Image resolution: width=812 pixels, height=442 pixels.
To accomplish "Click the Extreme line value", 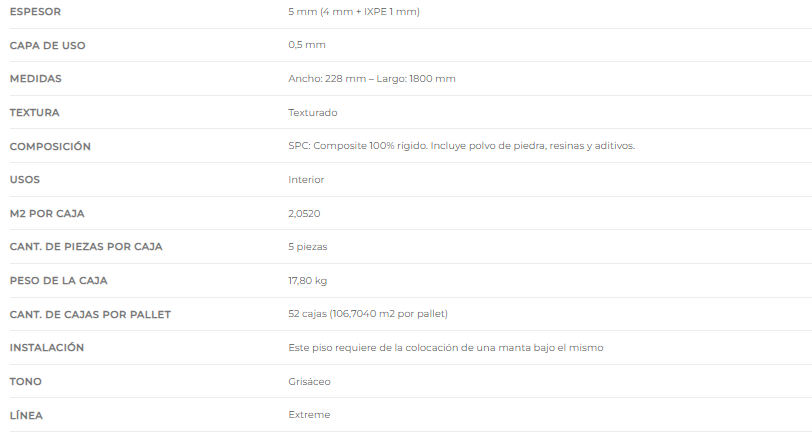I will pyautogui.click(x=309, y=415).
